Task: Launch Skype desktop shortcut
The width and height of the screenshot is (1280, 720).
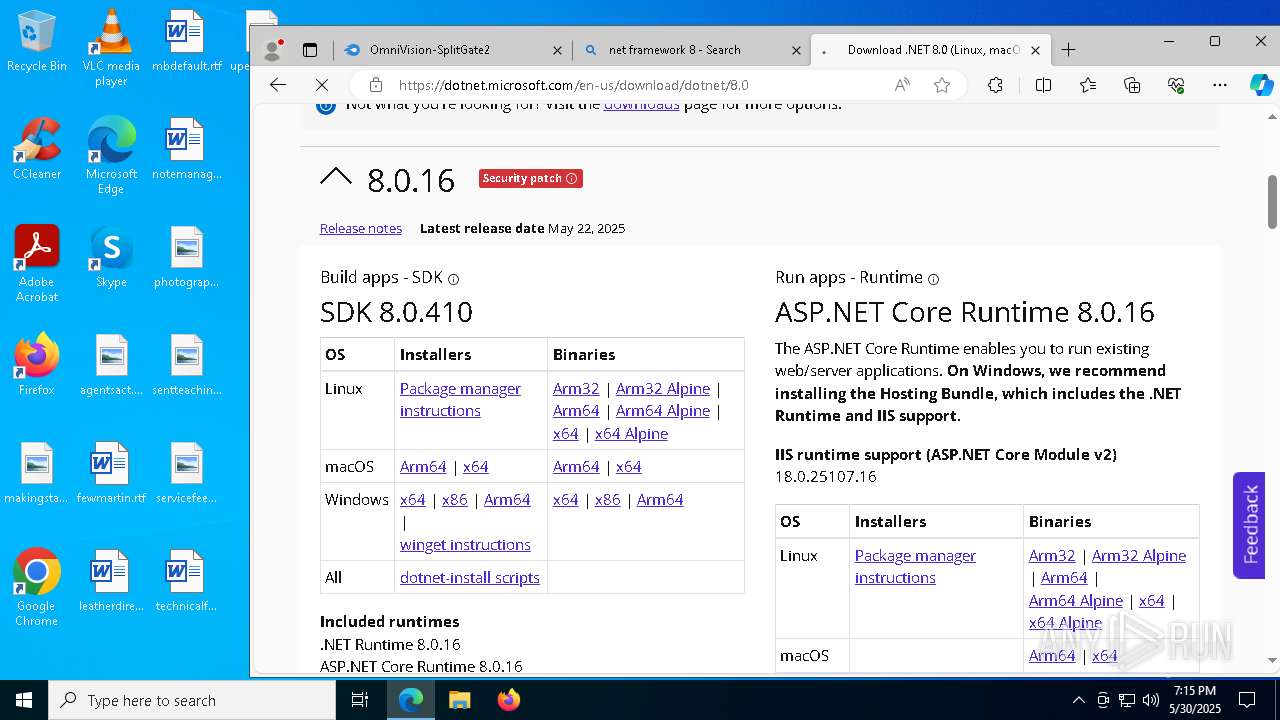Action: 111,257
